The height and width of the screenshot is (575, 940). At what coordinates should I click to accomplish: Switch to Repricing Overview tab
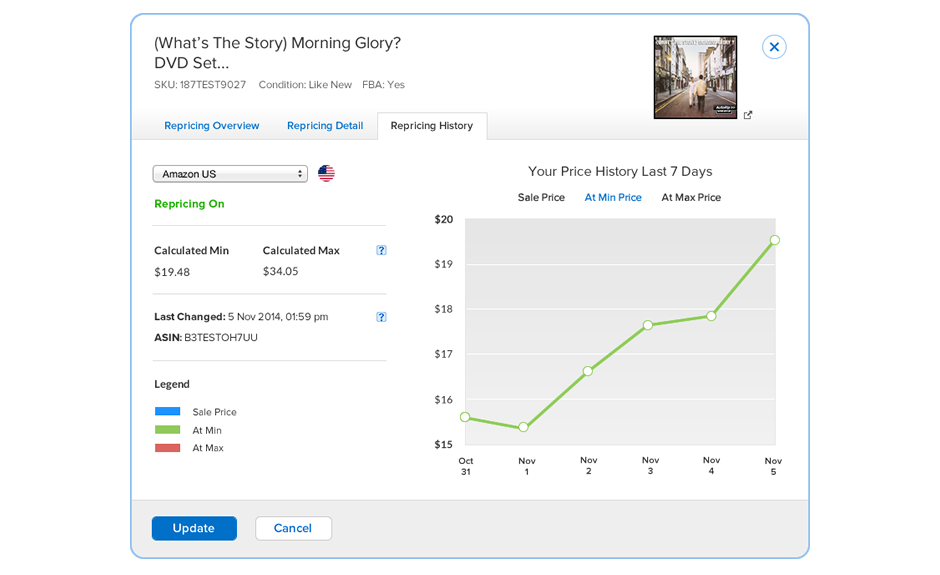click(211, 126)
